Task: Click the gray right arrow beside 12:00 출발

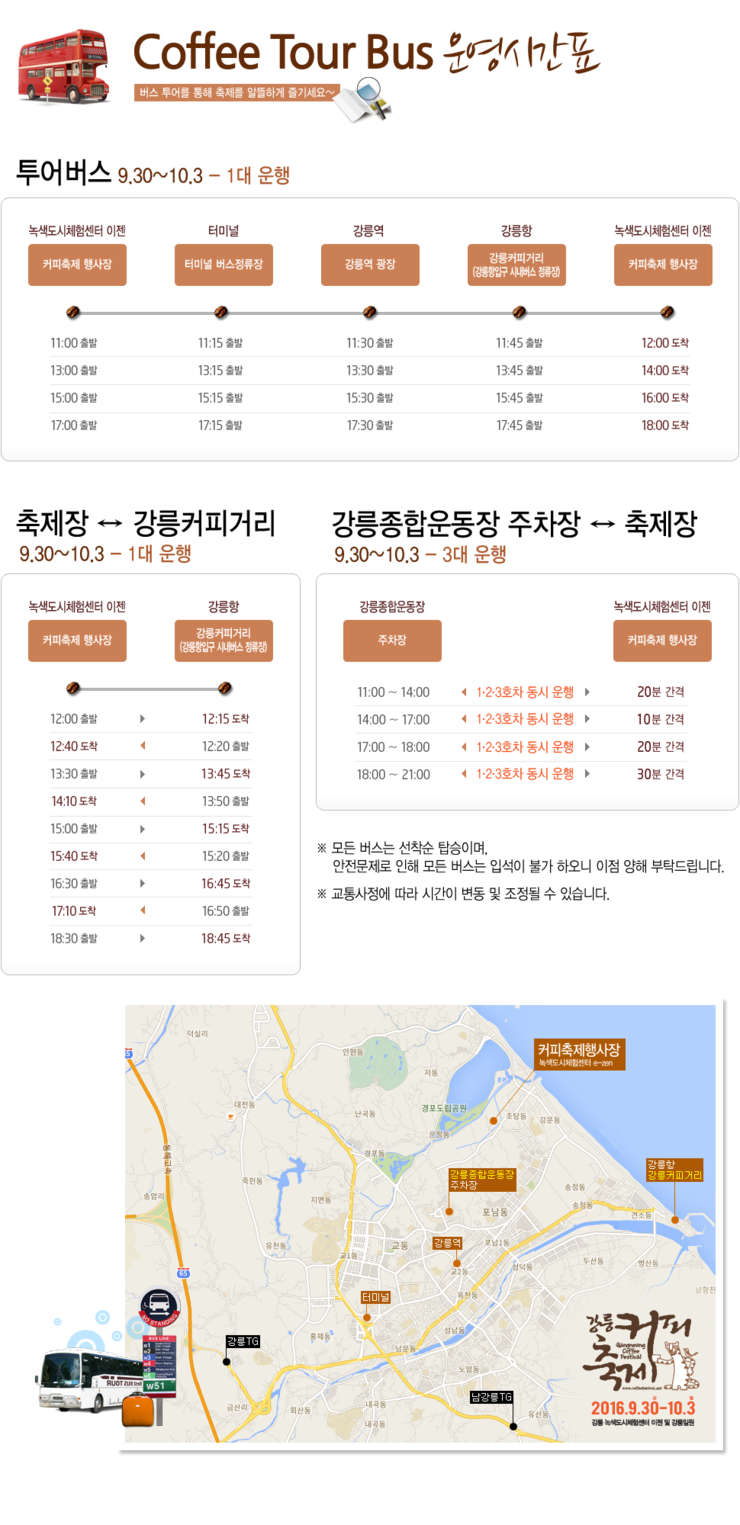Action: (x=142, y=719)
